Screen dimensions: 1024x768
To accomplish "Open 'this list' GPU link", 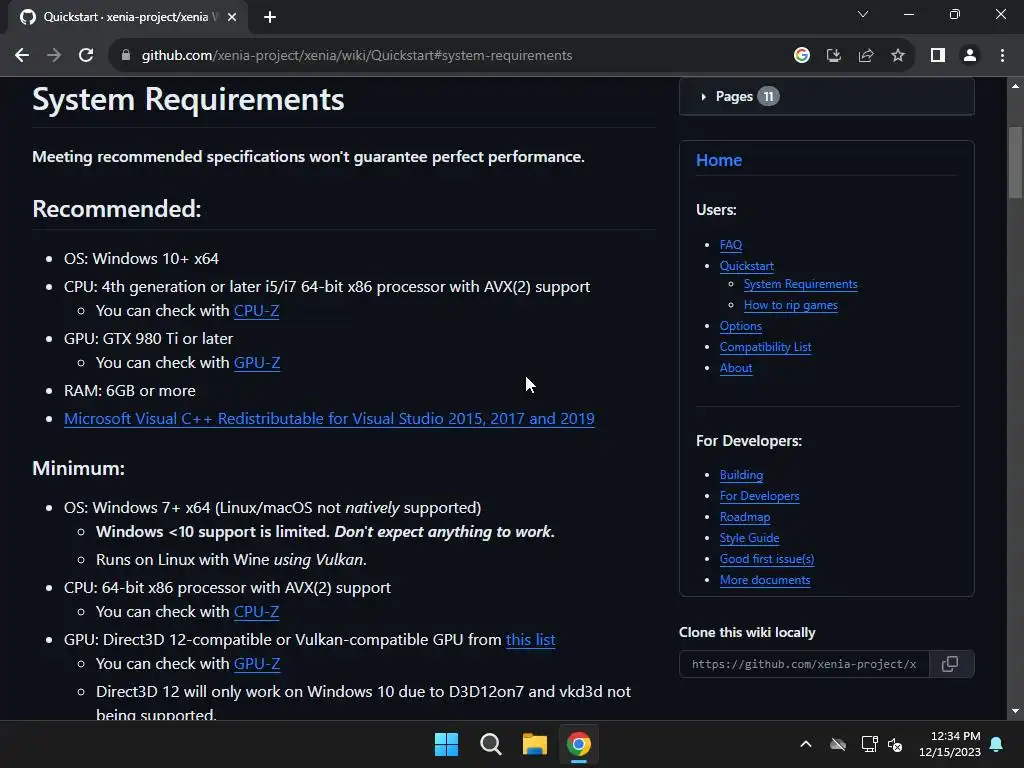I will (530, 639).
